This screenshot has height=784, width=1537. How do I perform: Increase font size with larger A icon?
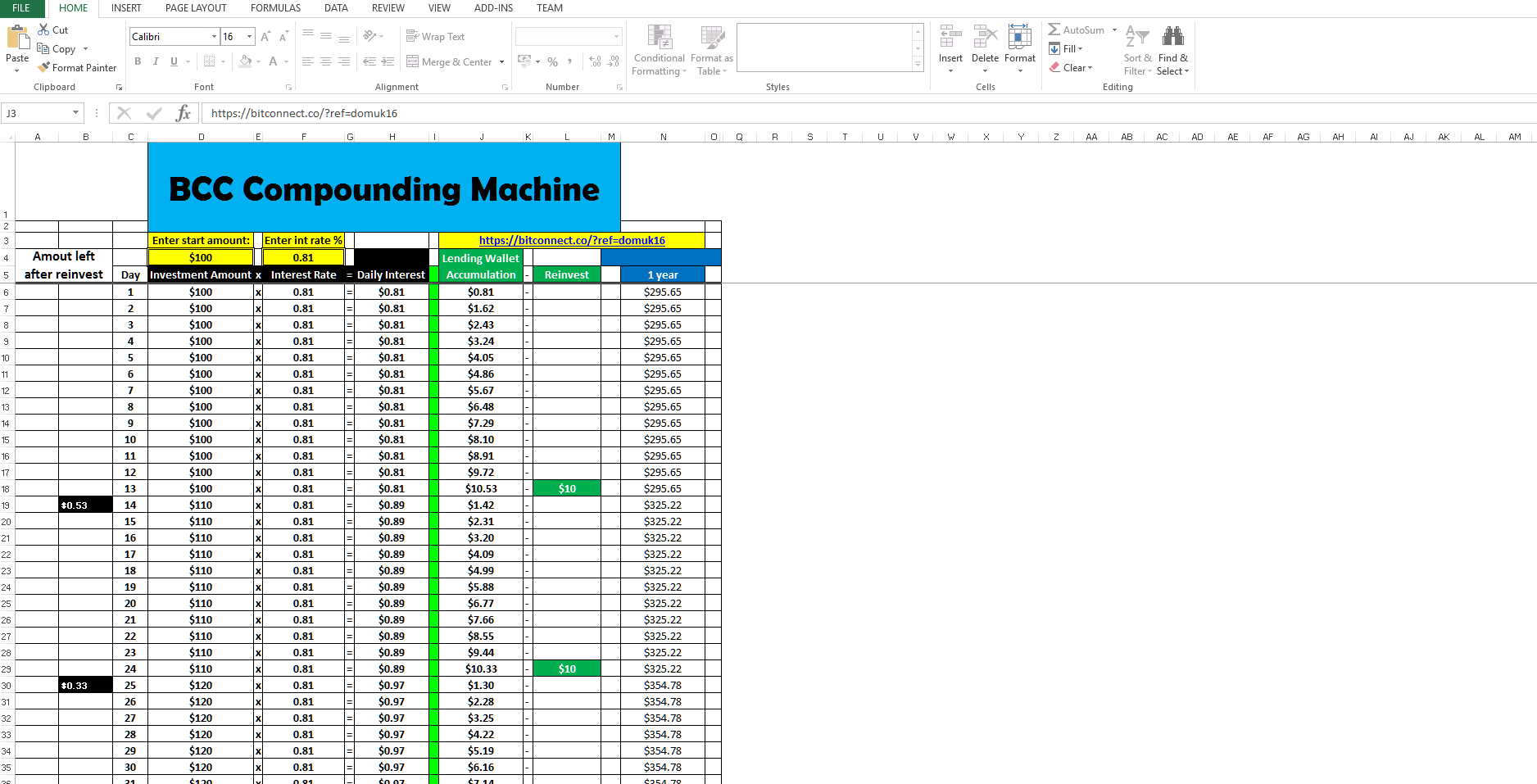pos(265,37)
